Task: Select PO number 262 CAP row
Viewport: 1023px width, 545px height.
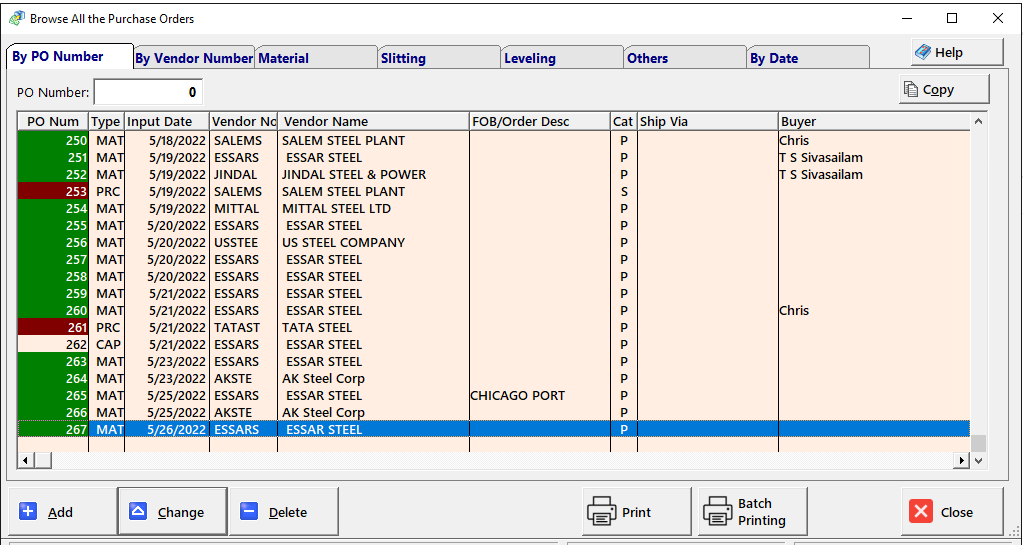Action: pyautogui.click(x=494, y=344)
